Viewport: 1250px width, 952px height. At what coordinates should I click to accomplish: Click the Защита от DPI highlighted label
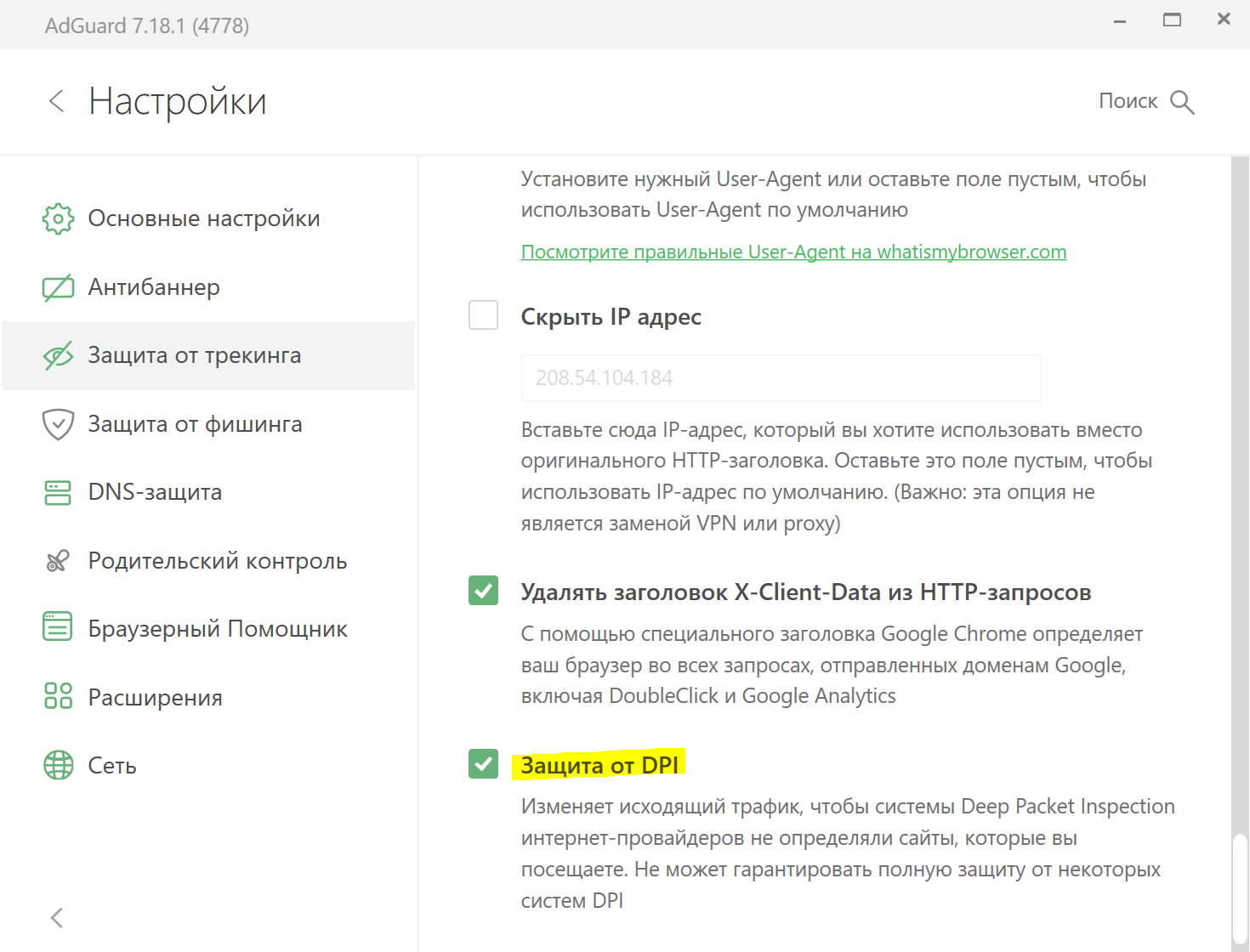tap(599, 765)
